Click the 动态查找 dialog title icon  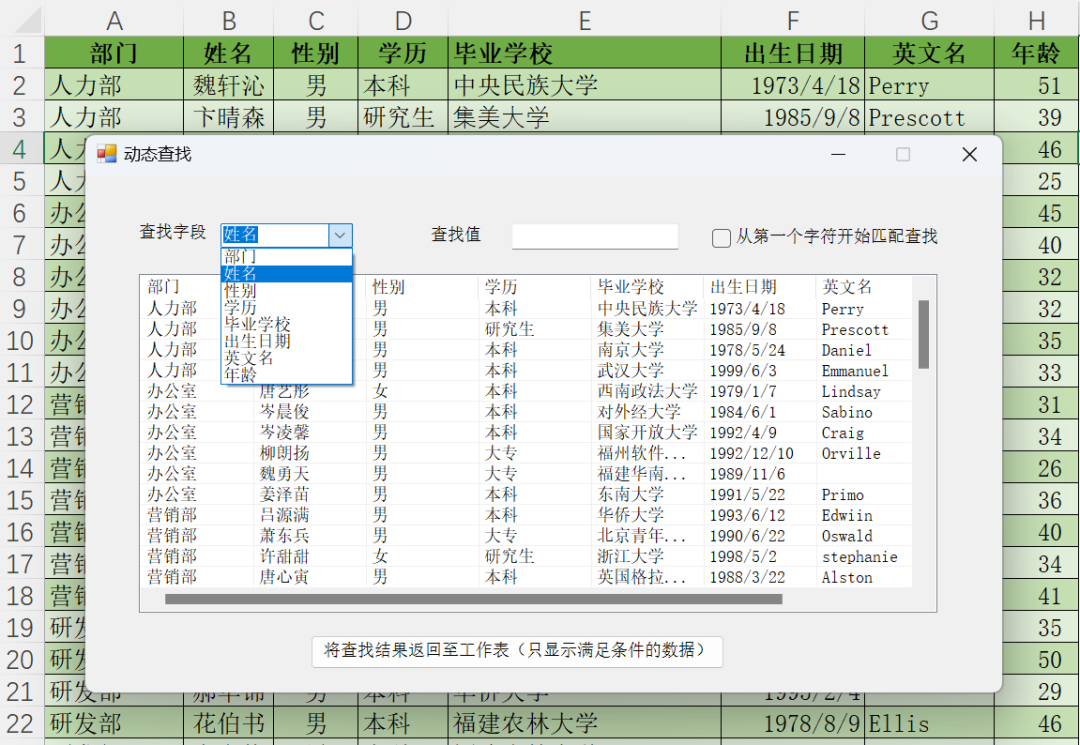click(x=107, y=154)
